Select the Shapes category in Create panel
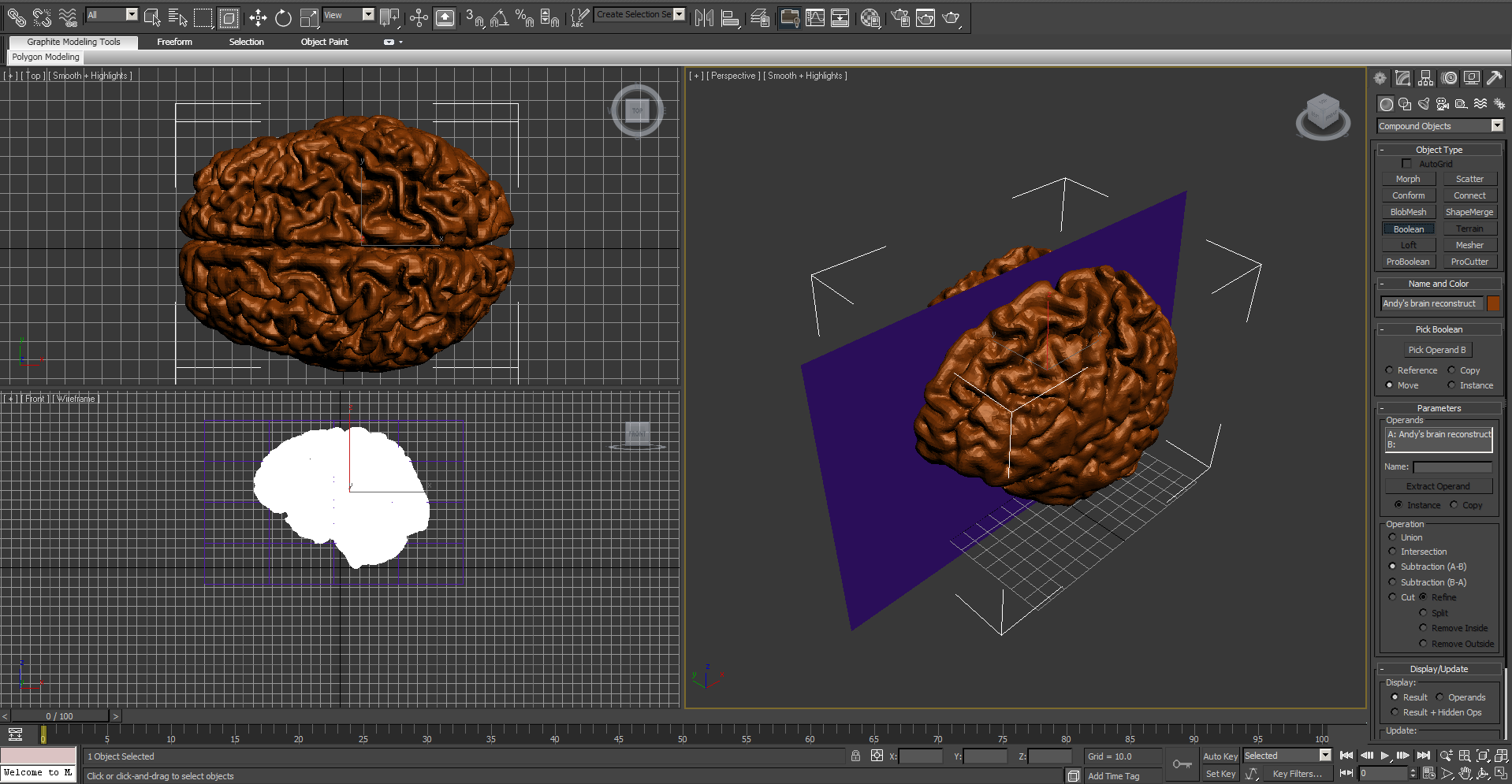Viewport: 1512px width, 784px height. [x=1405, y=103]
